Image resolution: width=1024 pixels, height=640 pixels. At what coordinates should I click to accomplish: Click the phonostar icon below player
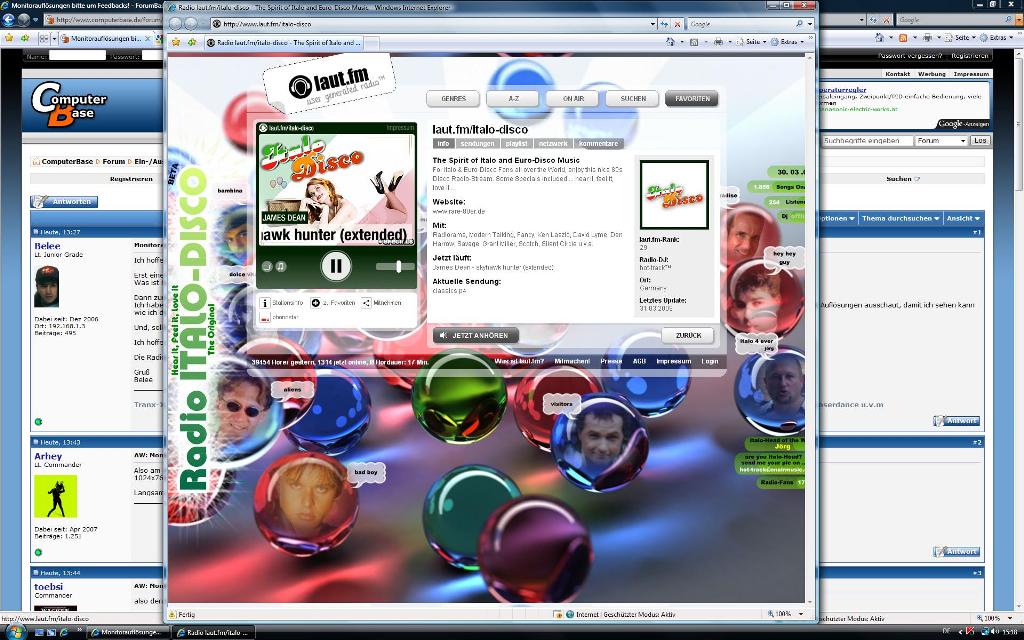(x=264, y=317)
